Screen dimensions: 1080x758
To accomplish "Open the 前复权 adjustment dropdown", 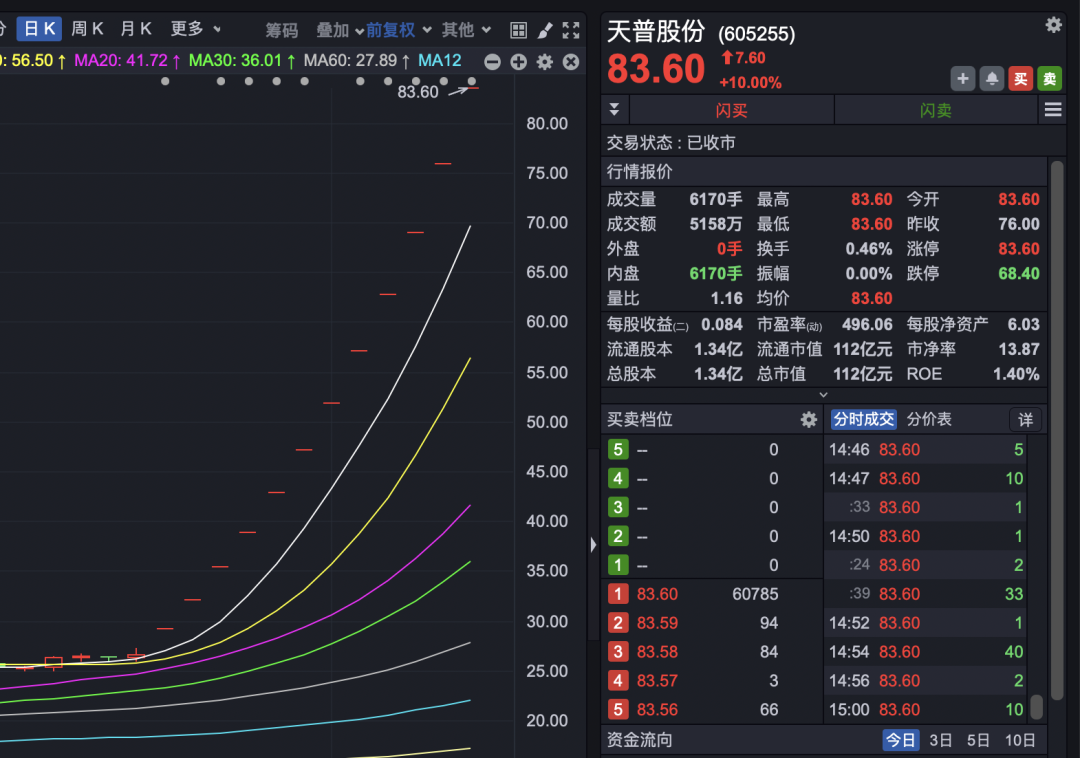I will (398, 30).
